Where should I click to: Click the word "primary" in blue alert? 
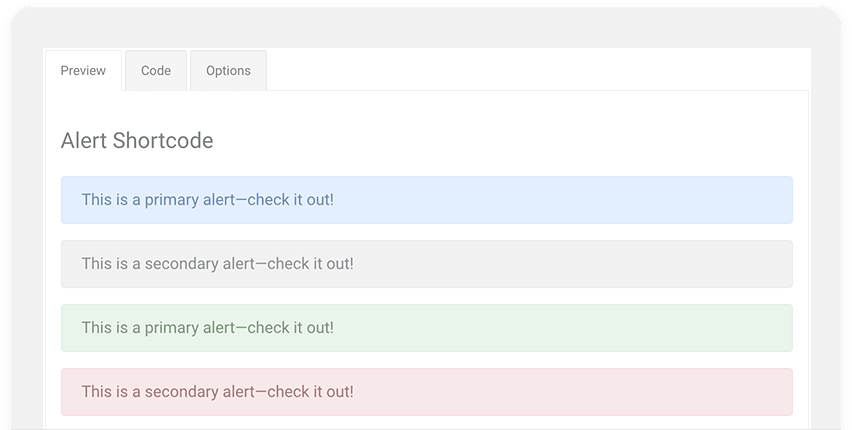tap(172, 200)
